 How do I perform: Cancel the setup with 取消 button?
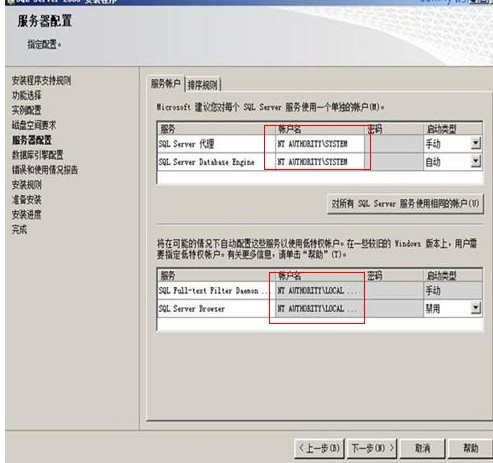[422, 448]
